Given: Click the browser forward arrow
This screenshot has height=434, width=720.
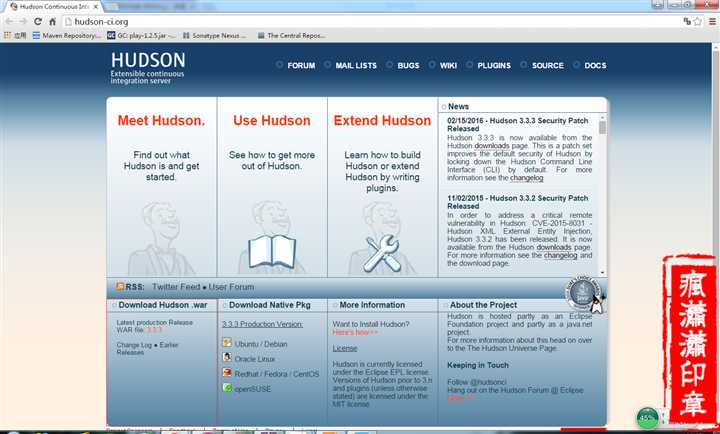Looking at the screenshot, I should point(23,22).
